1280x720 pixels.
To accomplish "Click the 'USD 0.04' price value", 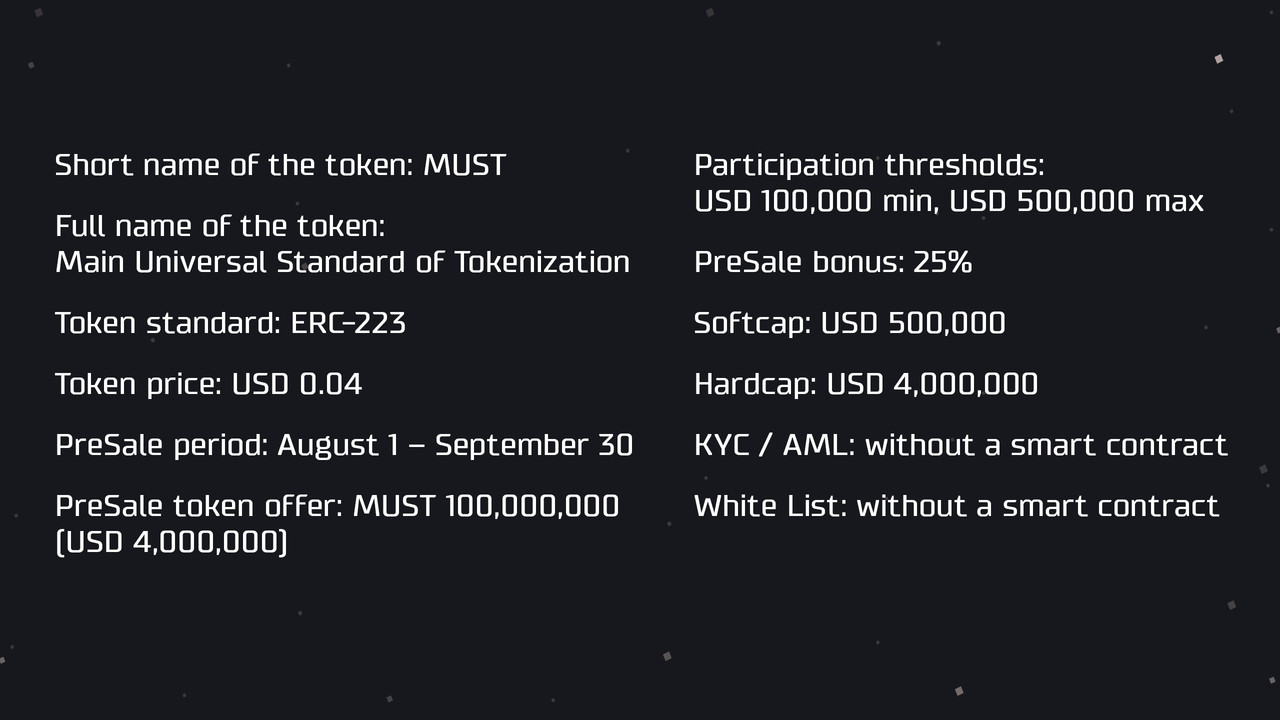I will (x=297, y=384).
